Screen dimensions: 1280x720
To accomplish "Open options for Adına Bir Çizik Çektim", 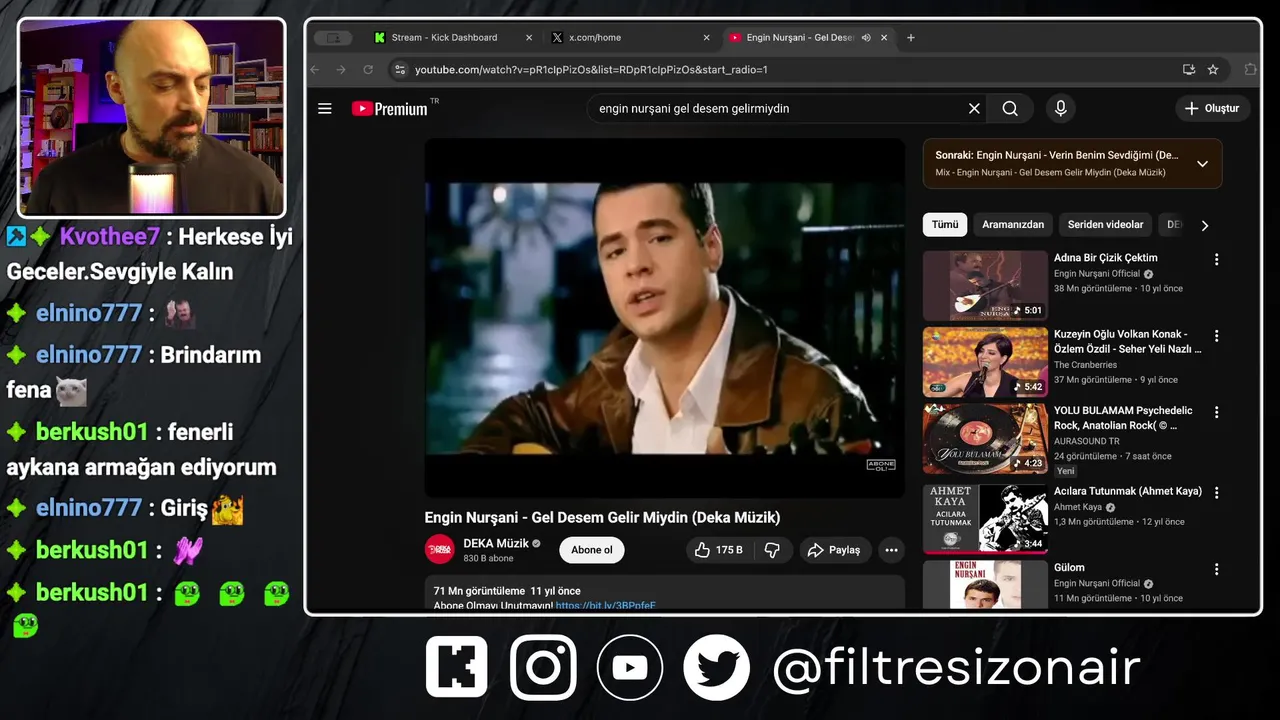I will [1216, 259].
